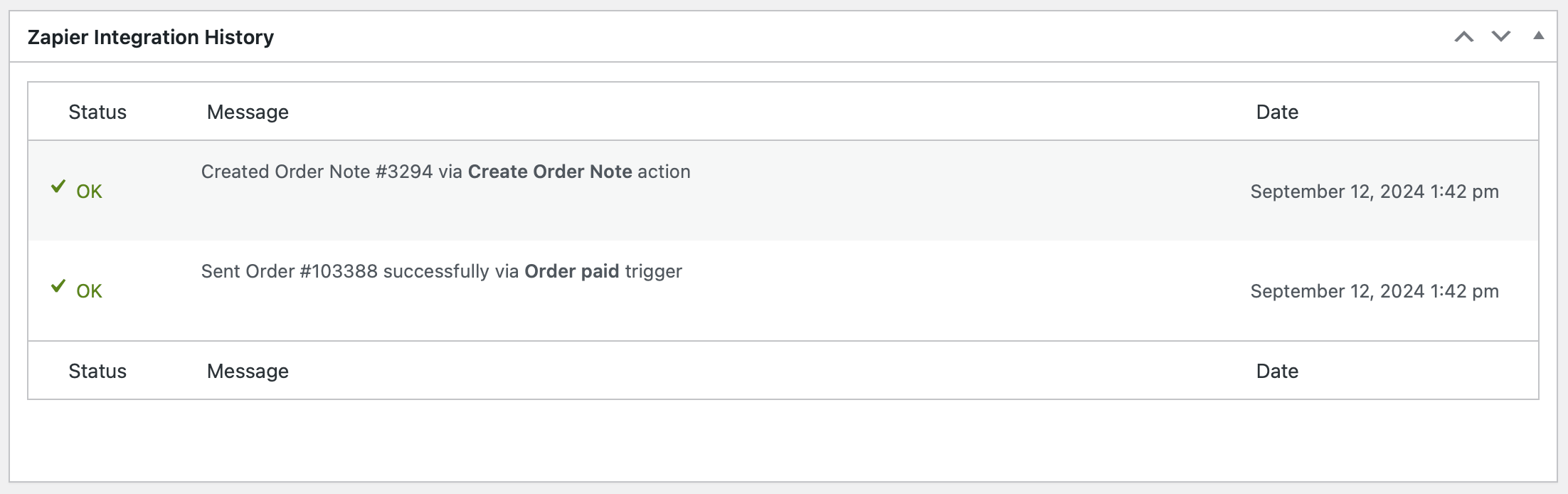Click the top Status column header
Image resolution: width=1568 pixels, height=494 pixels.
point(97,112)
